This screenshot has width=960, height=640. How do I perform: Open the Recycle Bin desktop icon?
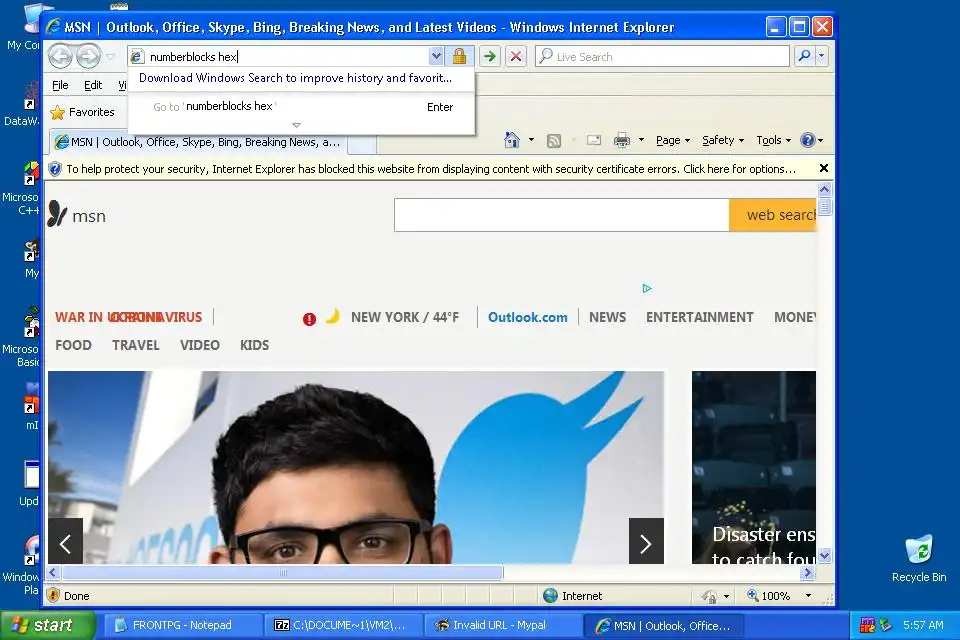(919, 559)
